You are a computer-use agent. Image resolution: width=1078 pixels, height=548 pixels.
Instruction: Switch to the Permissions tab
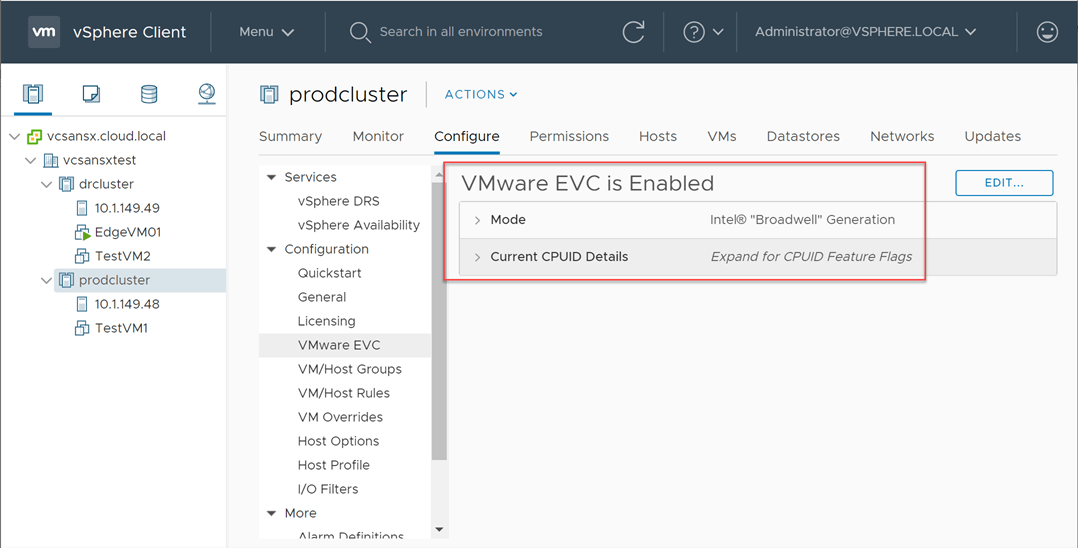pos(569,136)
